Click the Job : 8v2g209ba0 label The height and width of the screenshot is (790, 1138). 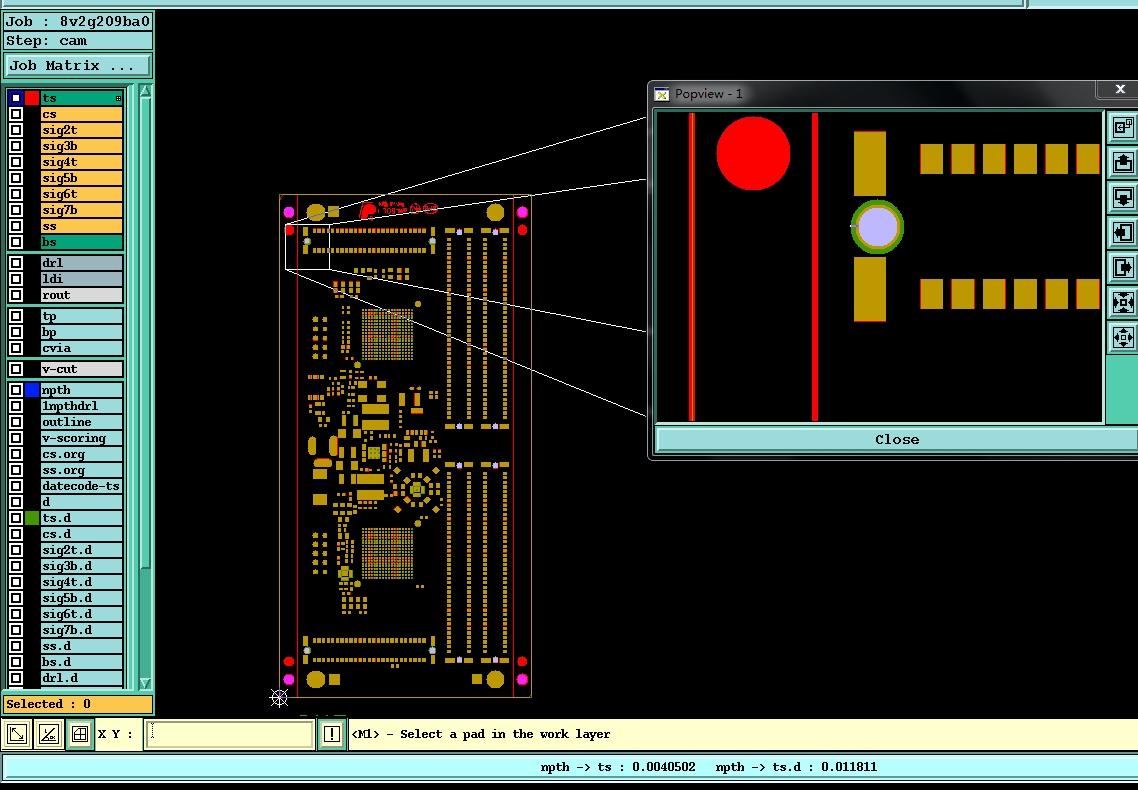point(78,21)
